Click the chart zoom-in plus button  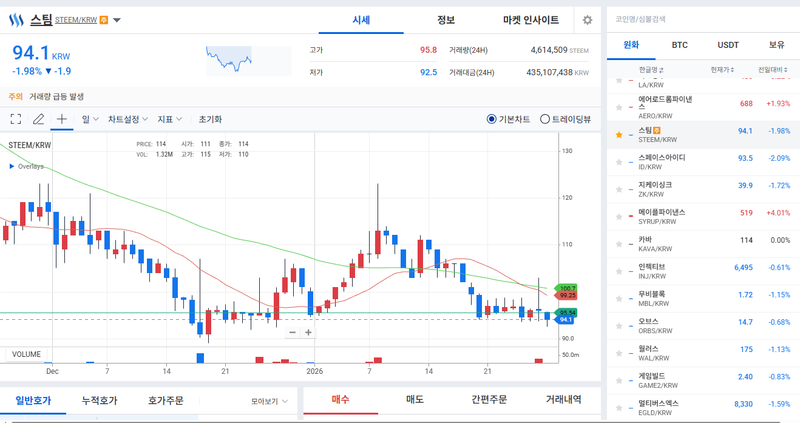(308, 332)
